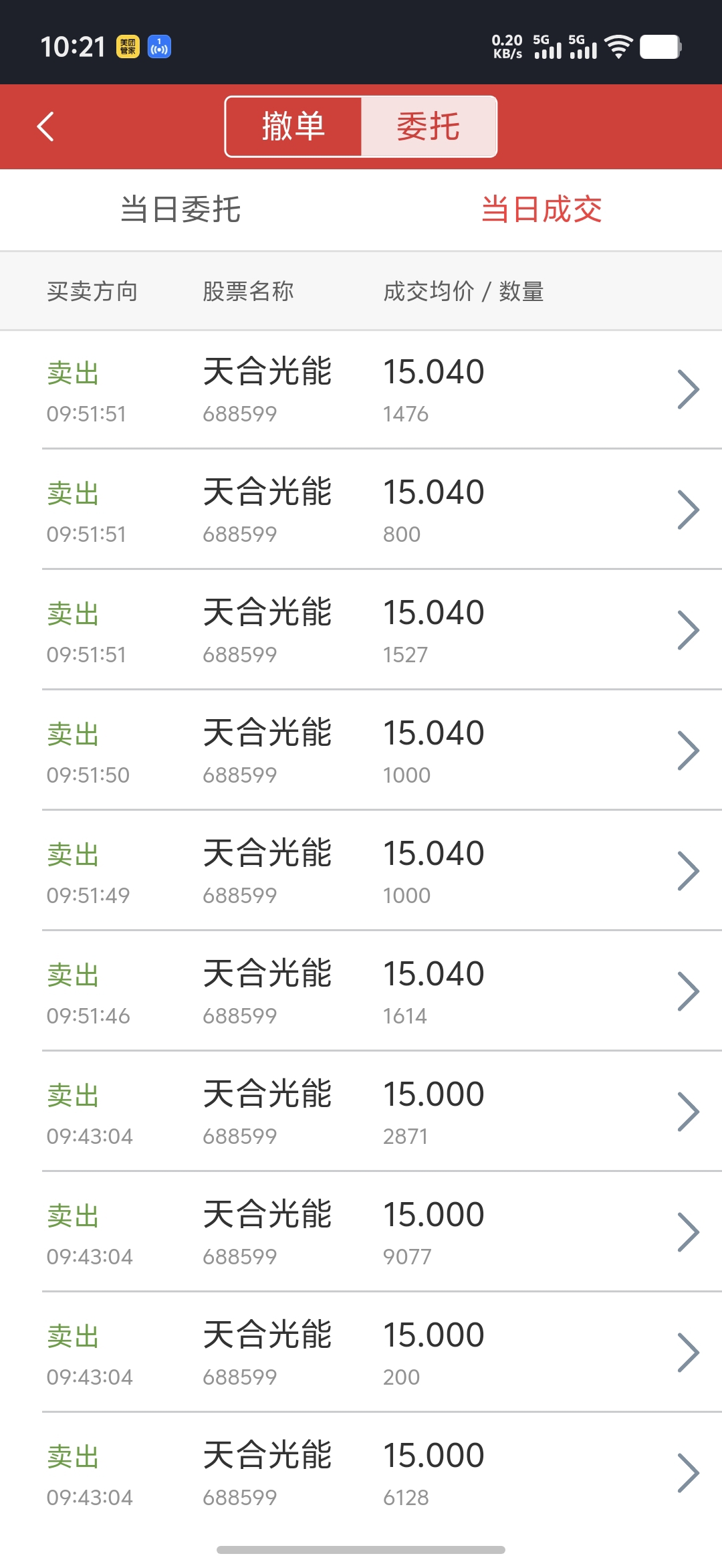Open details chevron for 09:51:50 trade
722x1568 pixels.
pyautogui.click(x=688, y=751)
